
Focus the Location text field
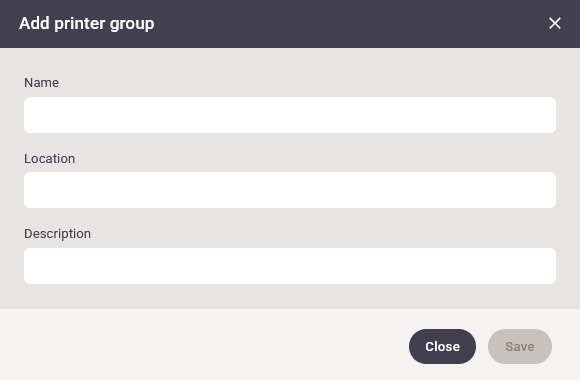click(x=290, y=190)
